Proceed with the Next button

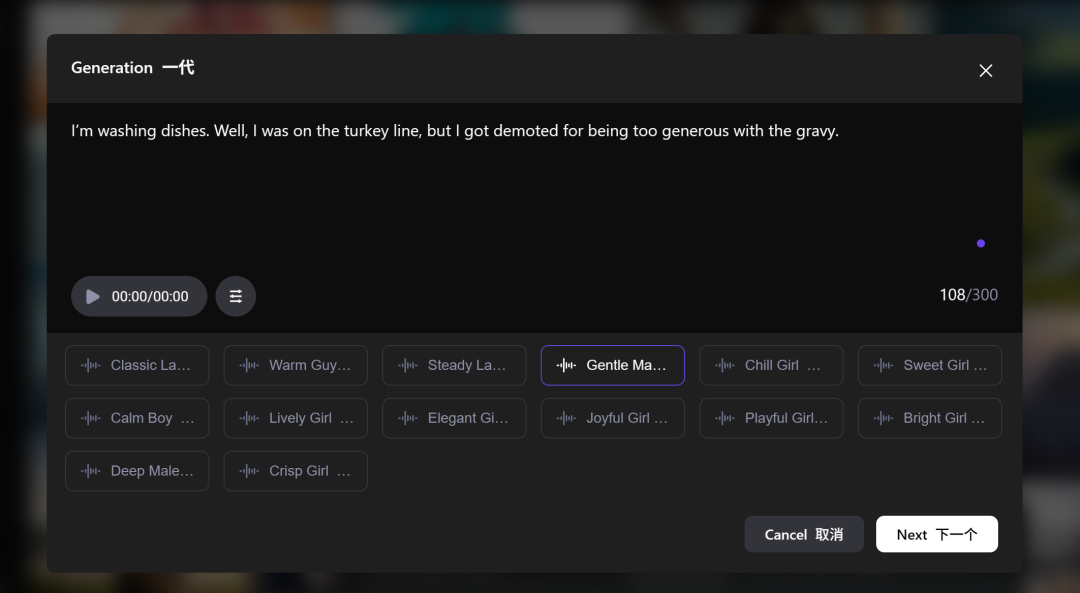point(937,534)
